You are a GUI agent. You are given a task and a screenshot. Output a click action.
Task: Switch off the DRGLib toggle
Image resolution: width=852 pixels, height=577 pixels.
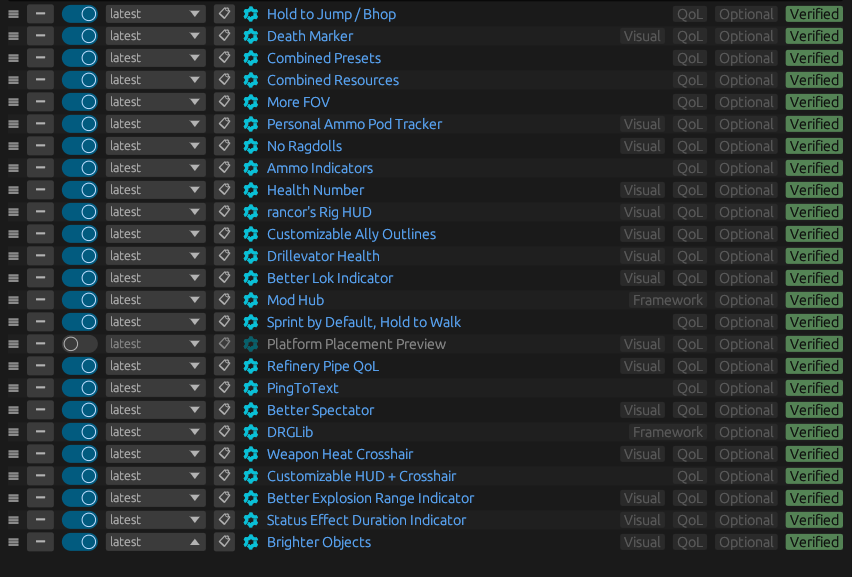click(x=79, y=432)
